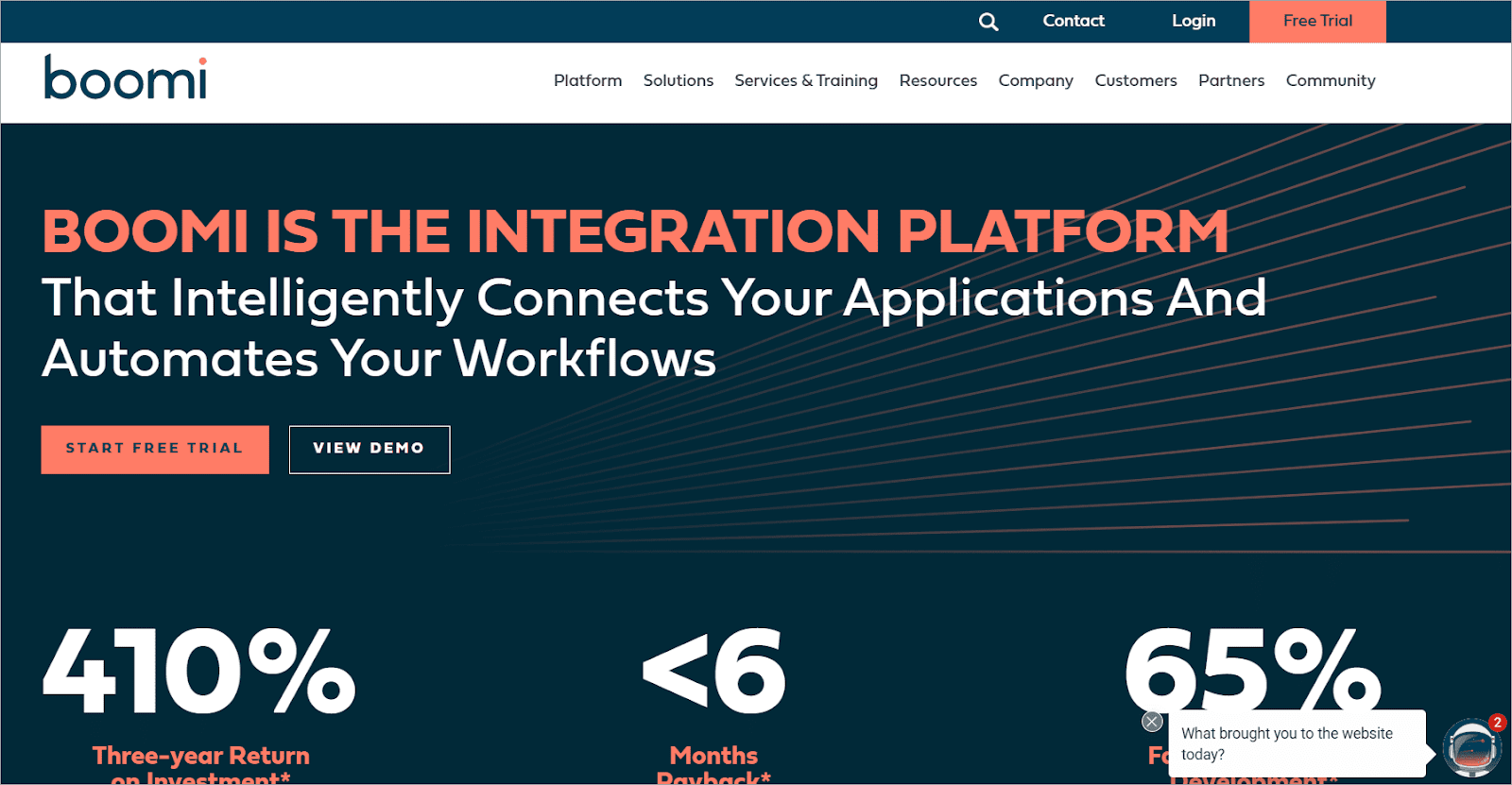Open the Customers menu
This screenshot has height=785, width=1512.
click(x=1136, y=80)
